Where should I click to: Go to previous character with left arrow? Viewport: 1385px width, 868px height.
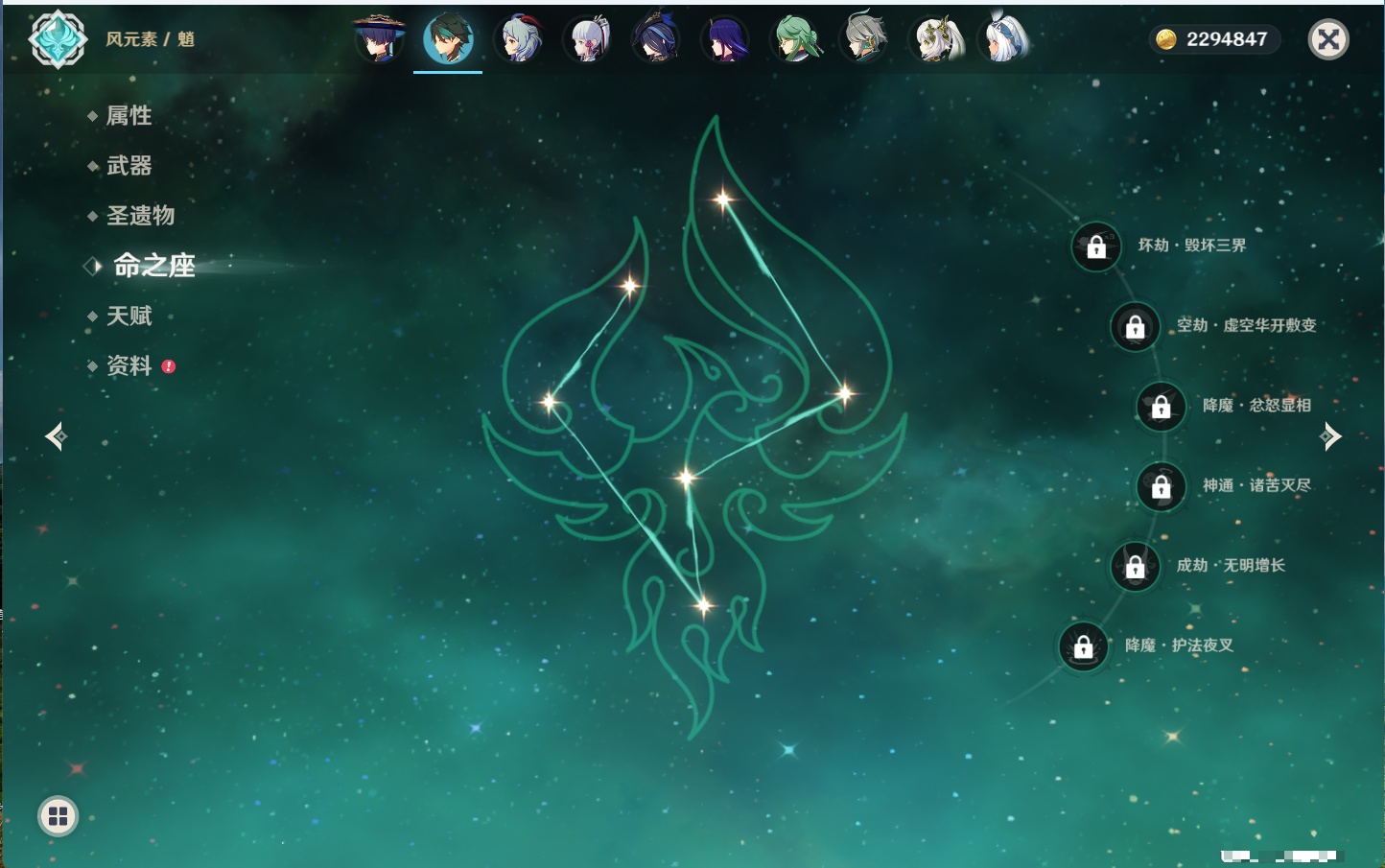pos(56,436)
